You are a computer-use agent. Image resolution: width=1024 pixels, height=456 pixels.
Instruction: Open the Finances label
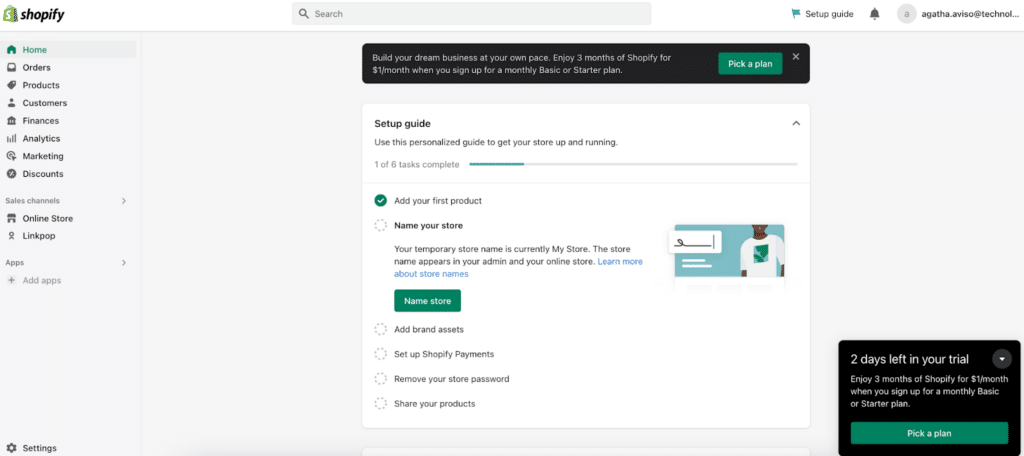40,120
